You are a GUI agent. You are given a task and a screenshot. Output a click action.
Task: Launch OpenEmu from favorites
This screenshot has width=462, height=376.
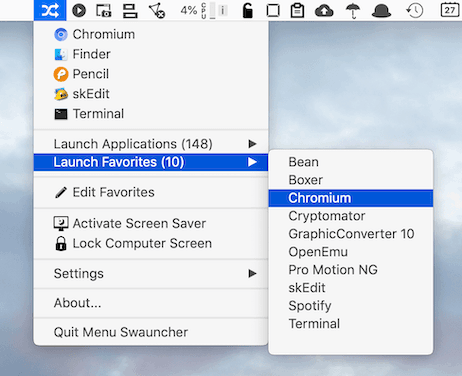pos(351,252)
